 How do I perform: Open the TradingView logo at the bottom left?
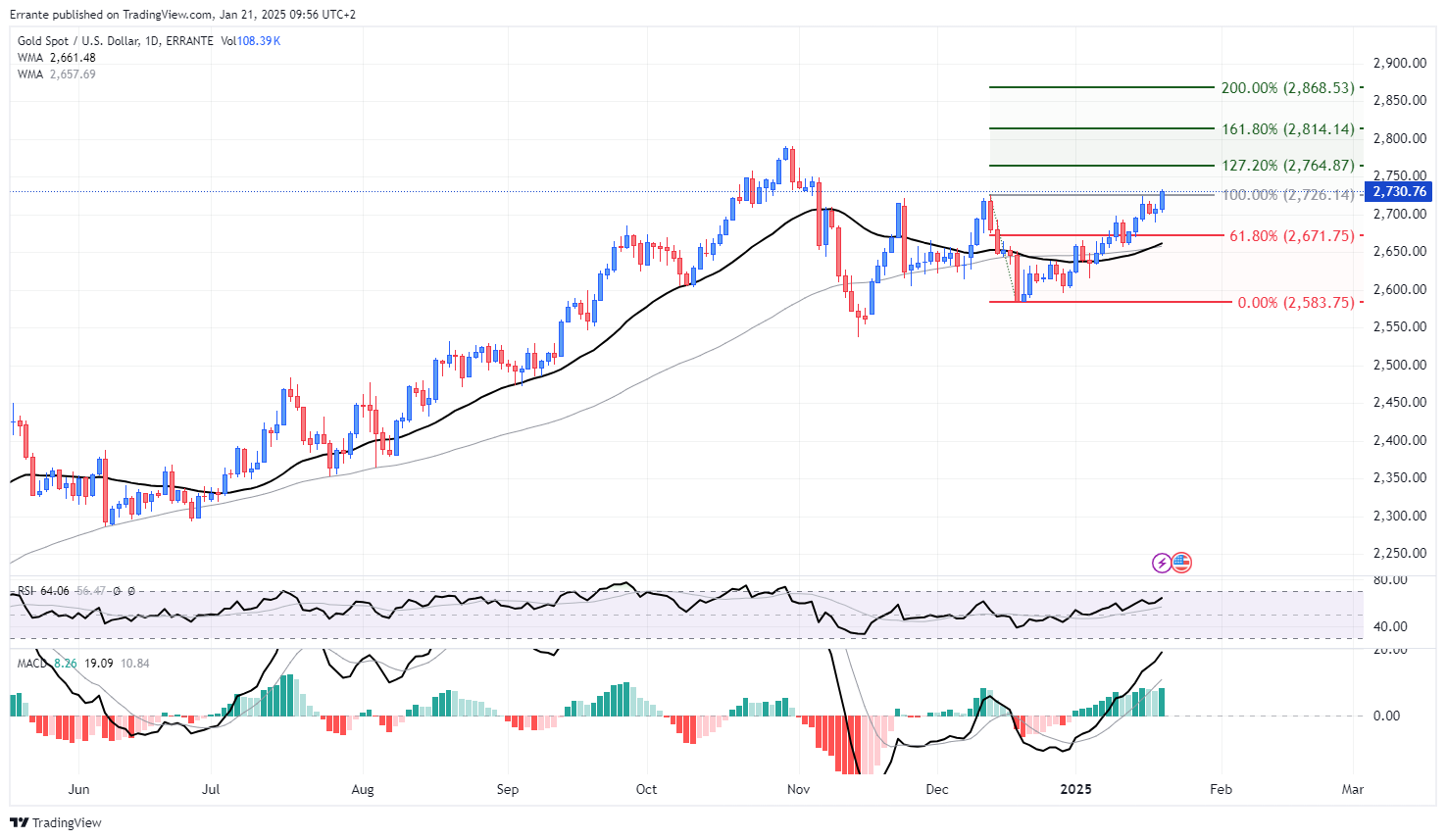(56, 822)
